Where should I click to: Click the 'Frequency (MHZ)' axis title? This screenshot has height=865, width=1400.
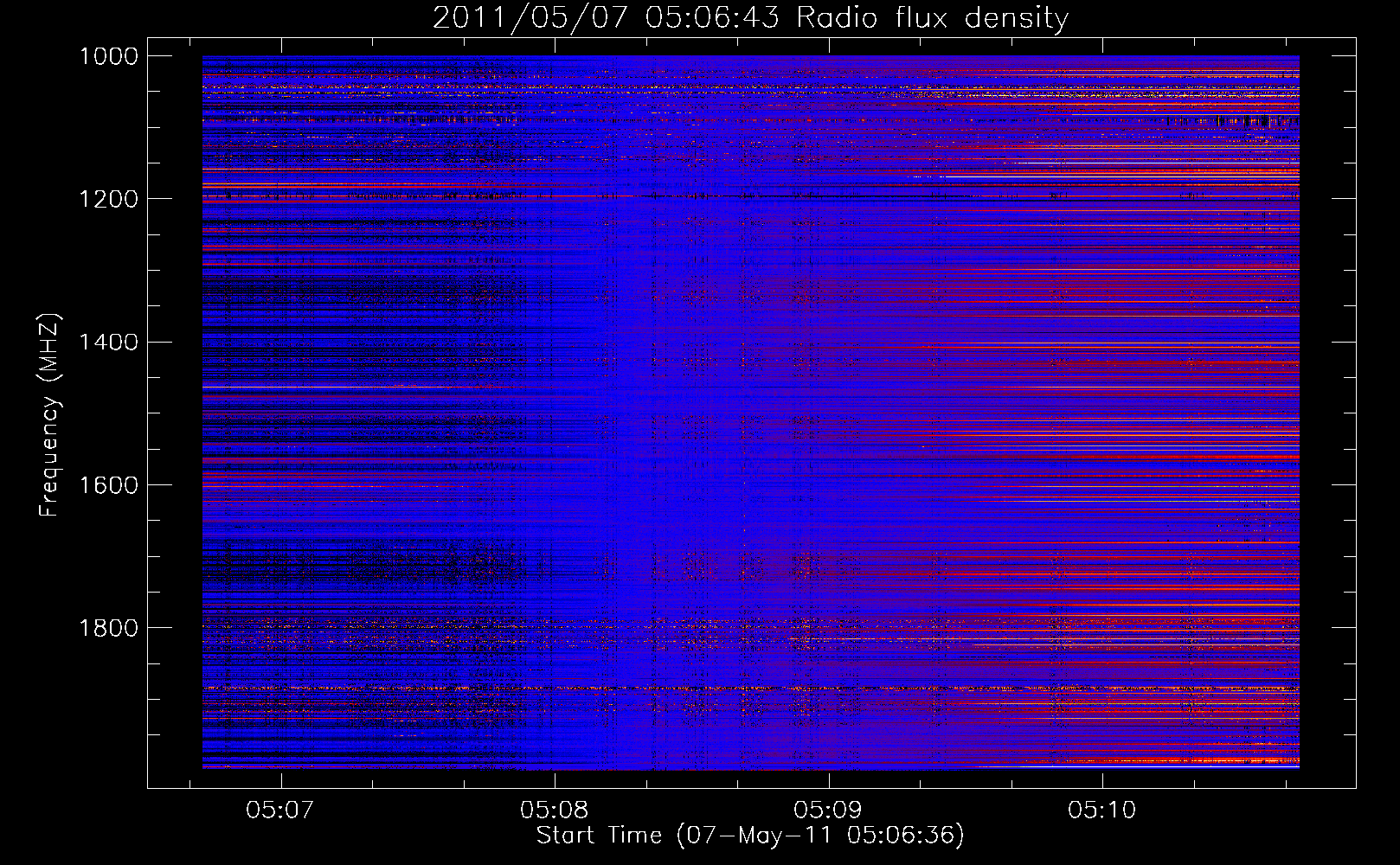click(x=50, y=415)
